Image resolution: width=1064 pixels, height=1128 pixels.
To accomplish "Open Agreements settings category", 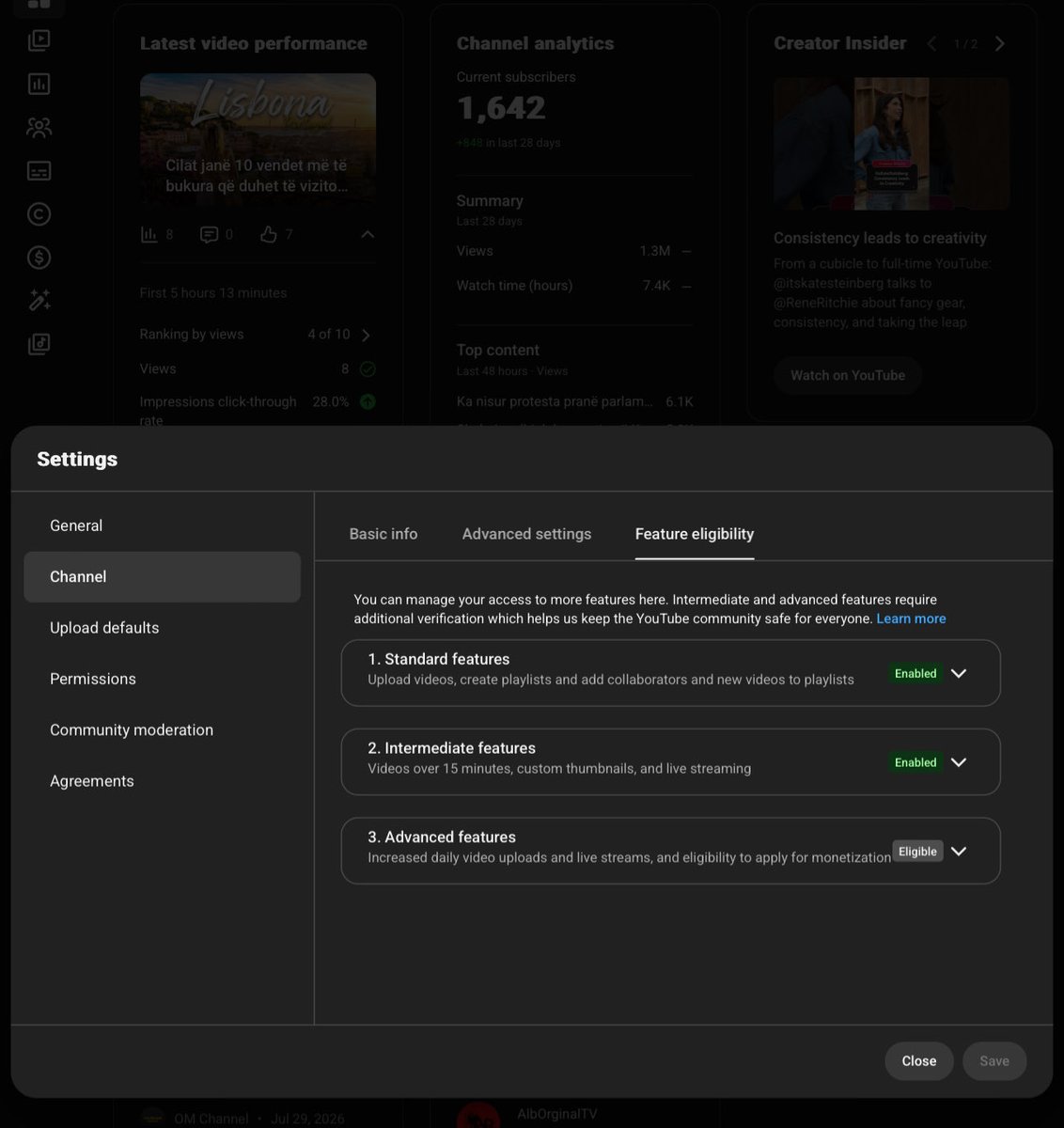I will [162, 781].
